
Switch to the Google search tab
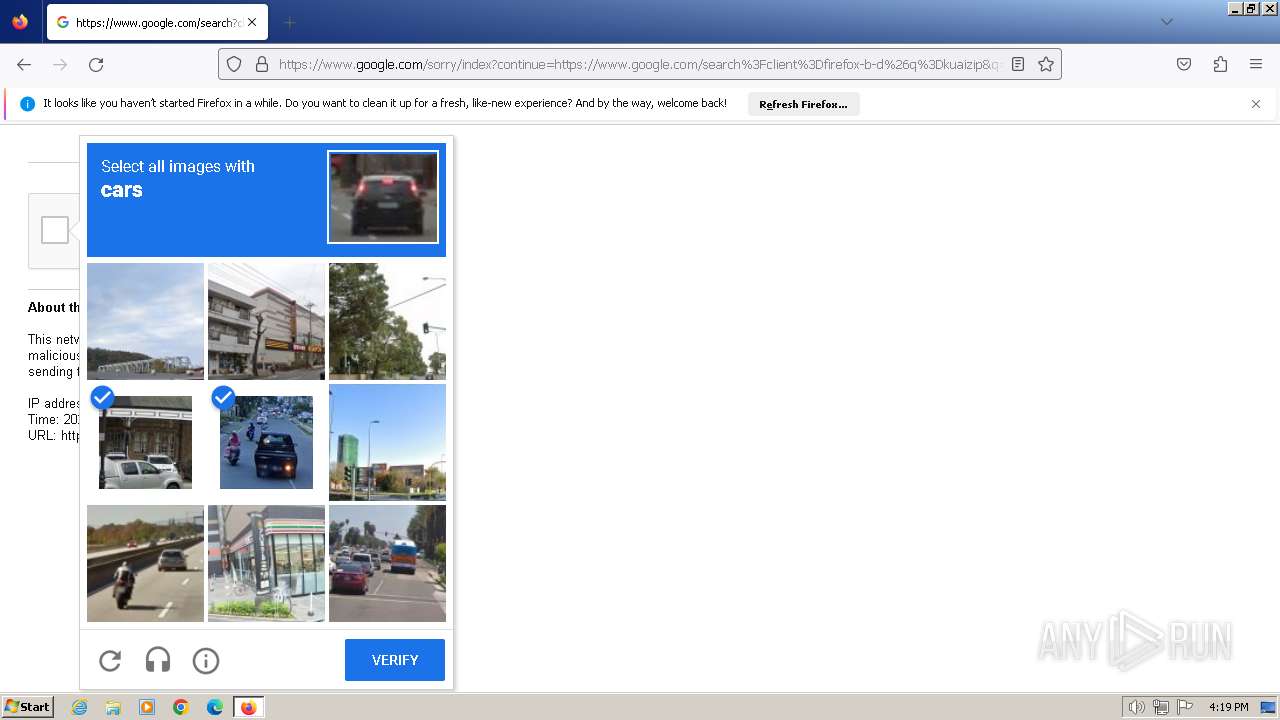tap(157, 22)
